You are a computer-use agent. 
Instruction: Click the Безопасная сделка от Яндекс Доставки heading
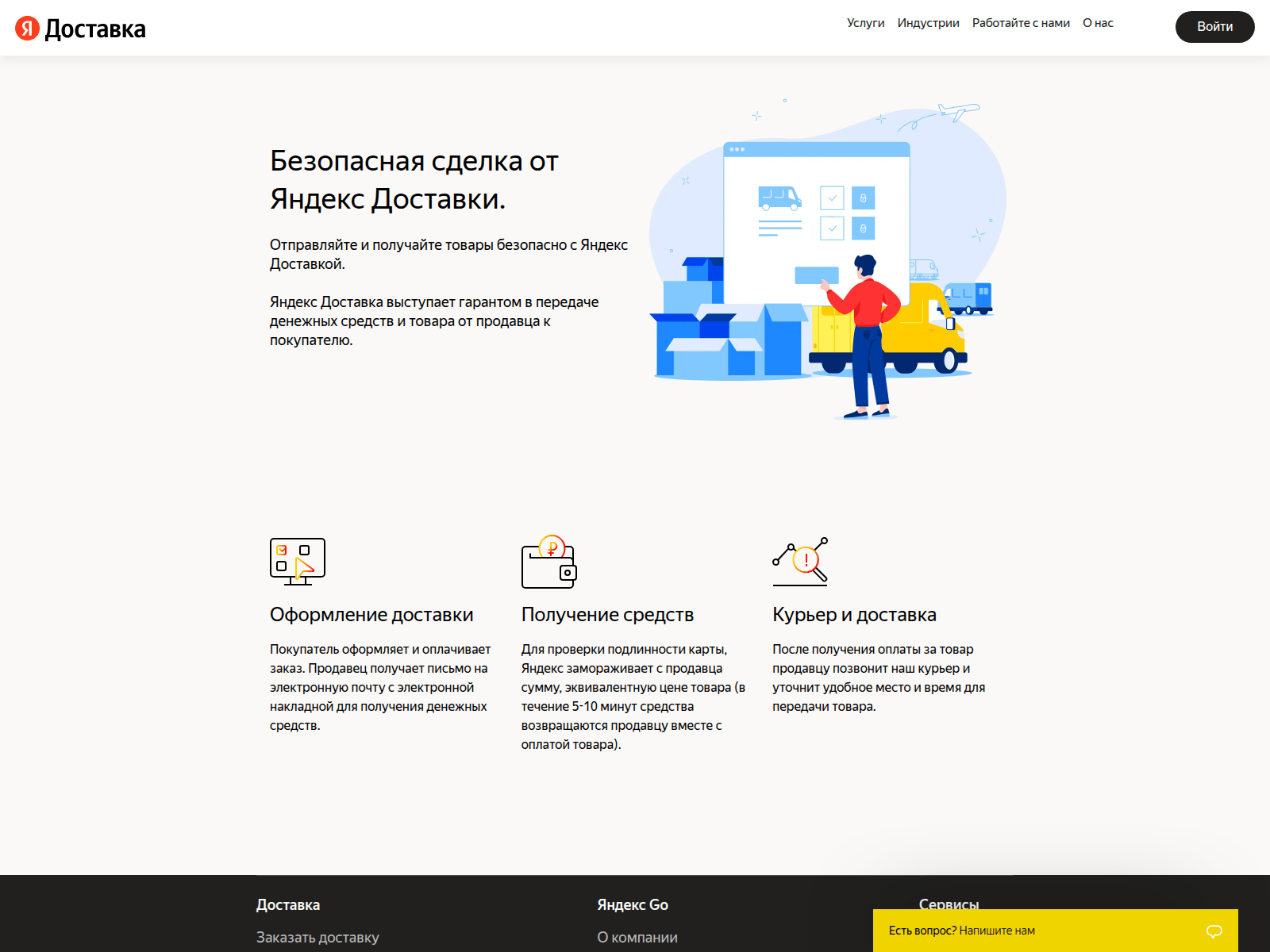coord(414,180)
